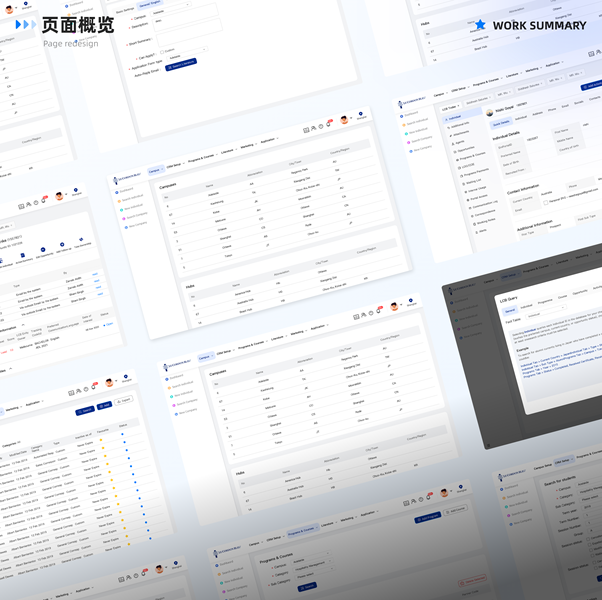Screen dimensions: 602x600
Task: Open the highlighted Programs & Courses nav tab
Action: (x=302, y=532)
